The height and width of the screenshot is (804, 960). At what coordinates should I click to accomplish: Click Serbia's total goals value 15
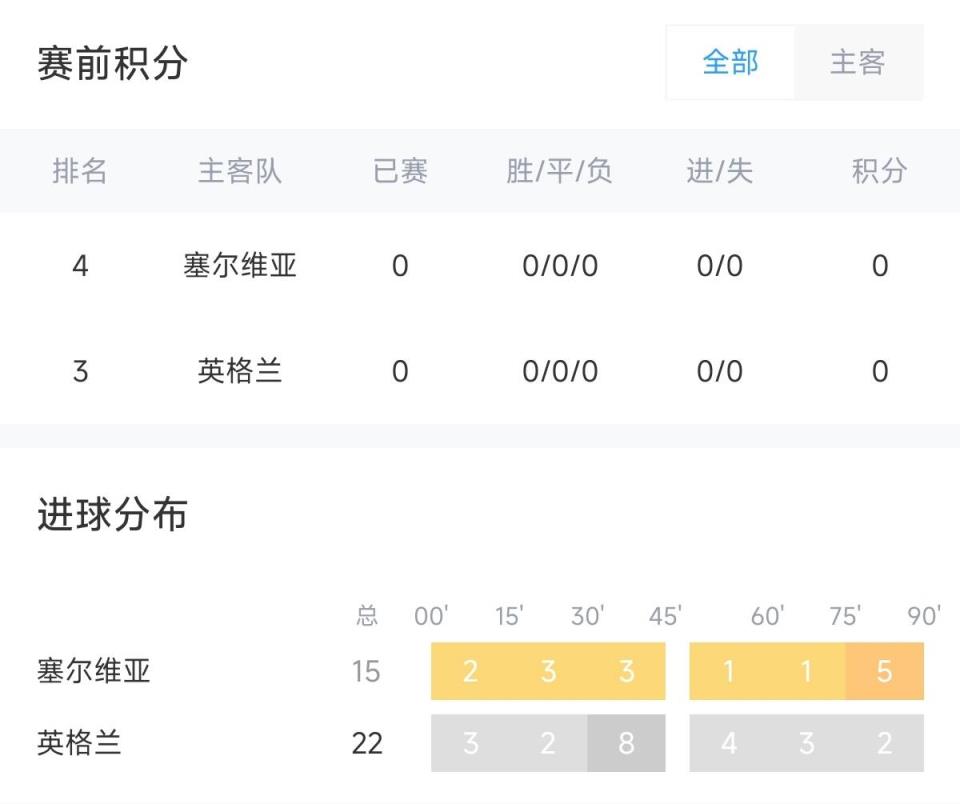pyautogui.click(x=366, y=671)
